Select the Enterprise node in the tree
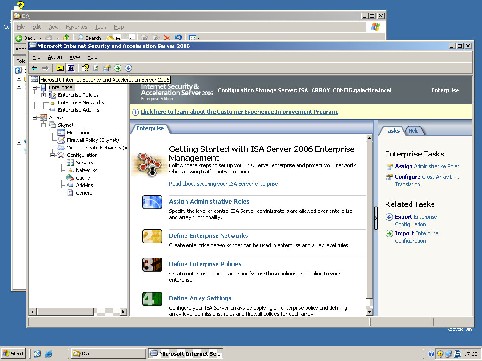482x361 pixels. click(x=60, y=87)
